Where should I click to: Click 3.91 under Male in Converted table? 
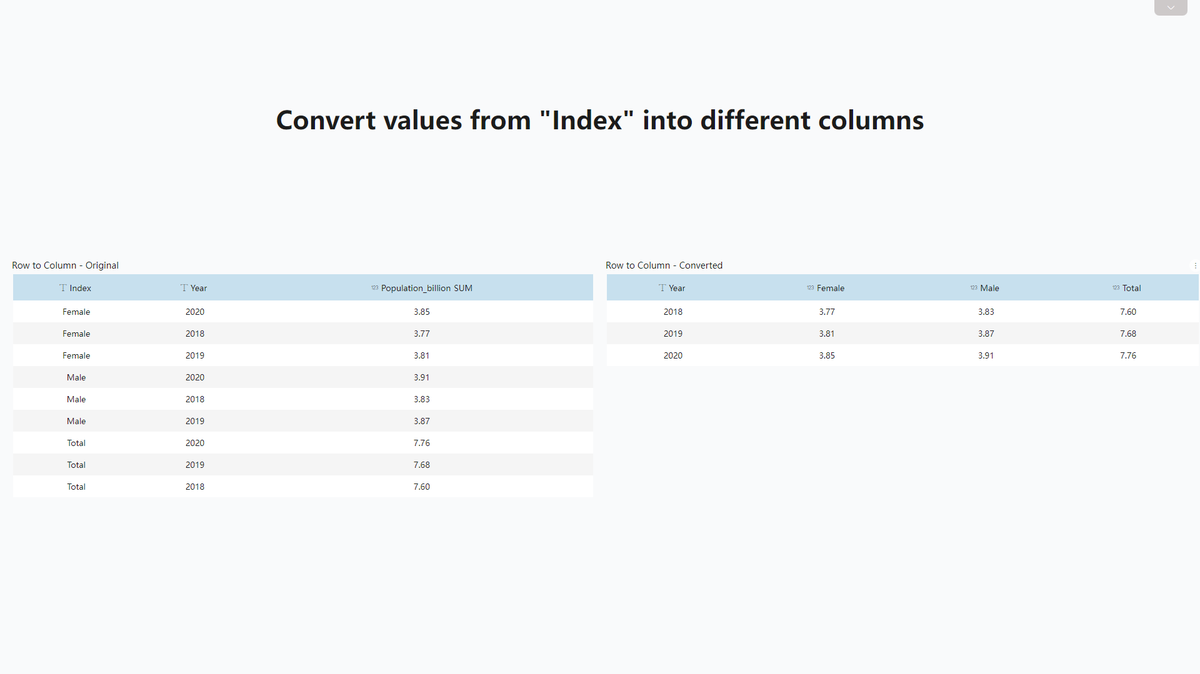986,356
